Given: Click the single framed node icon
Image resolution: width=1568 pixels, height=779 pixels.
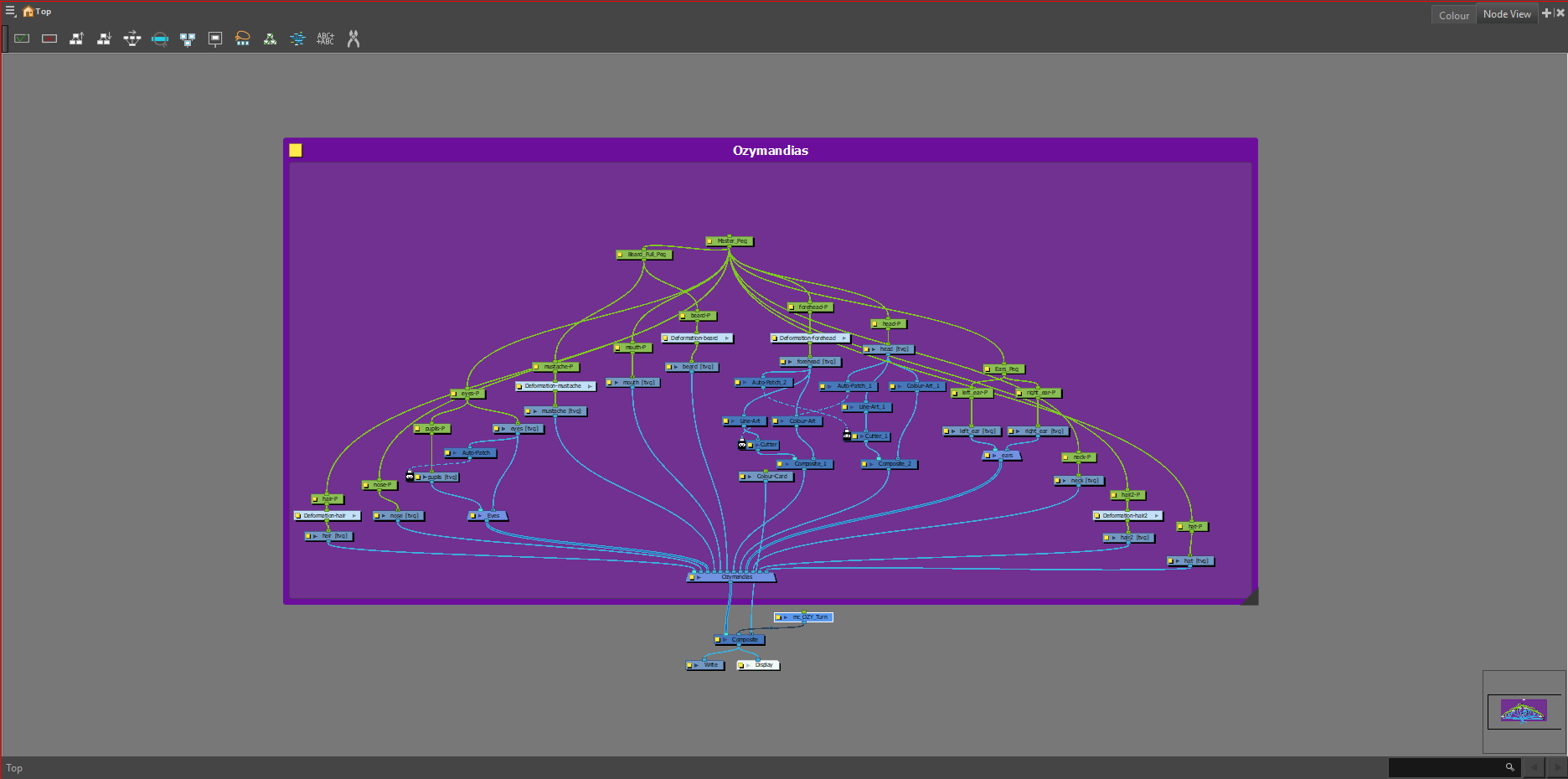Looking at the screenshot, I should click(x=215, y=39).
